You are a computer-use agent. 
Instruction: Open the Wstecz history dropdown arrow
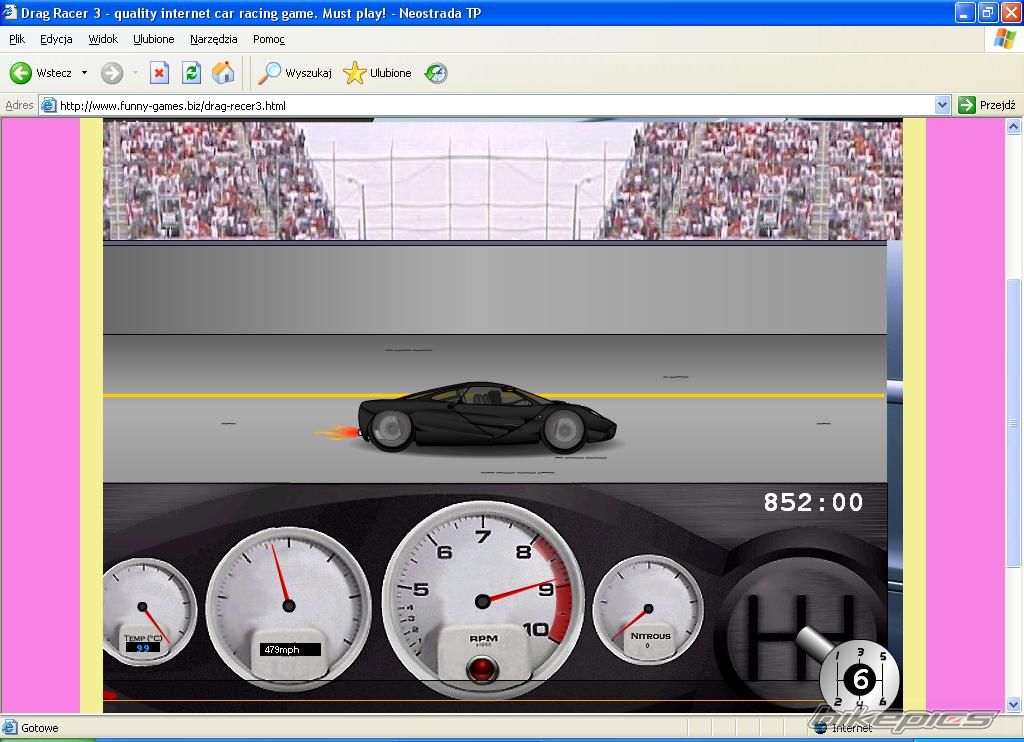pos(84,73)
